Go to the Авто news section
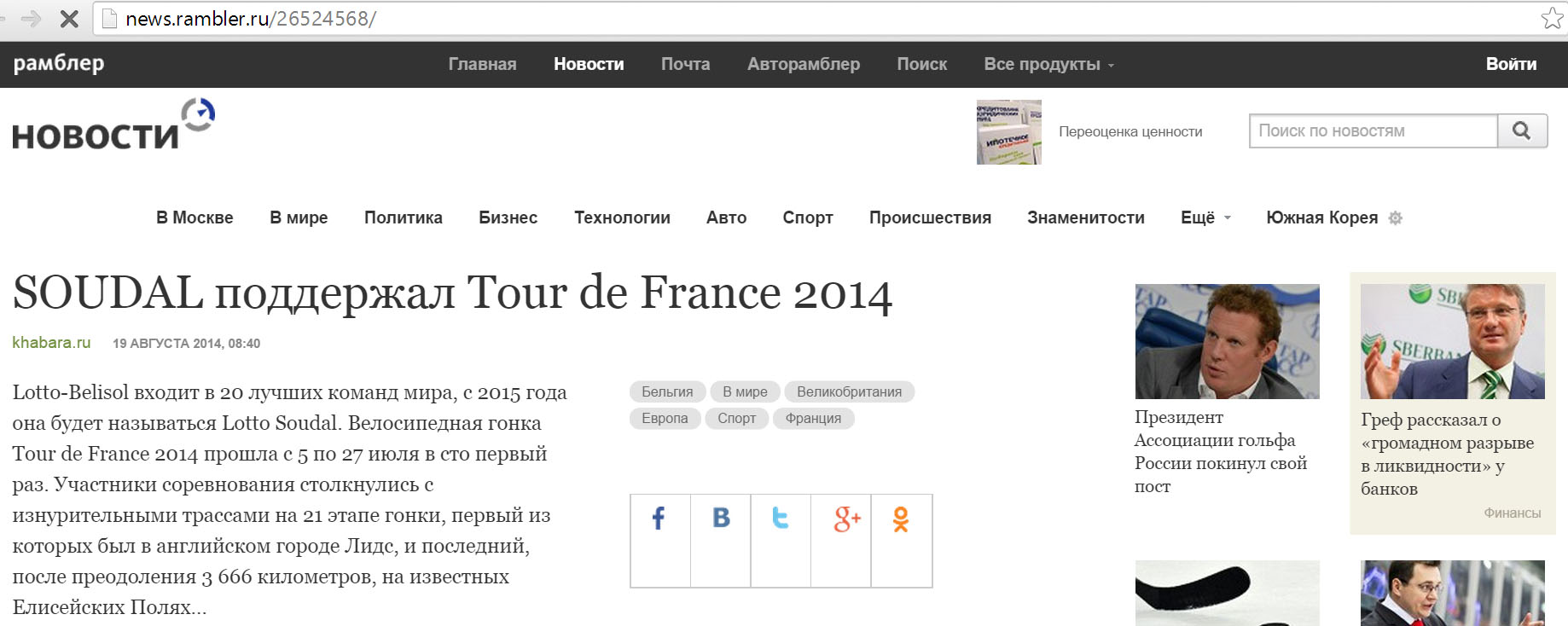 coord(727,217)
